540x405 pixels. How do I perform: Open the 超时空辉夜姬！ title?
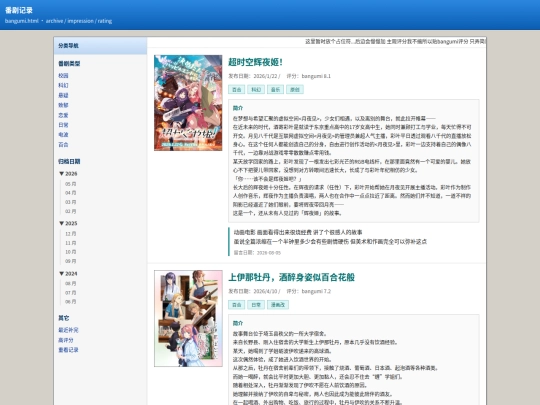pyautogui.click(x=255, y=62)
